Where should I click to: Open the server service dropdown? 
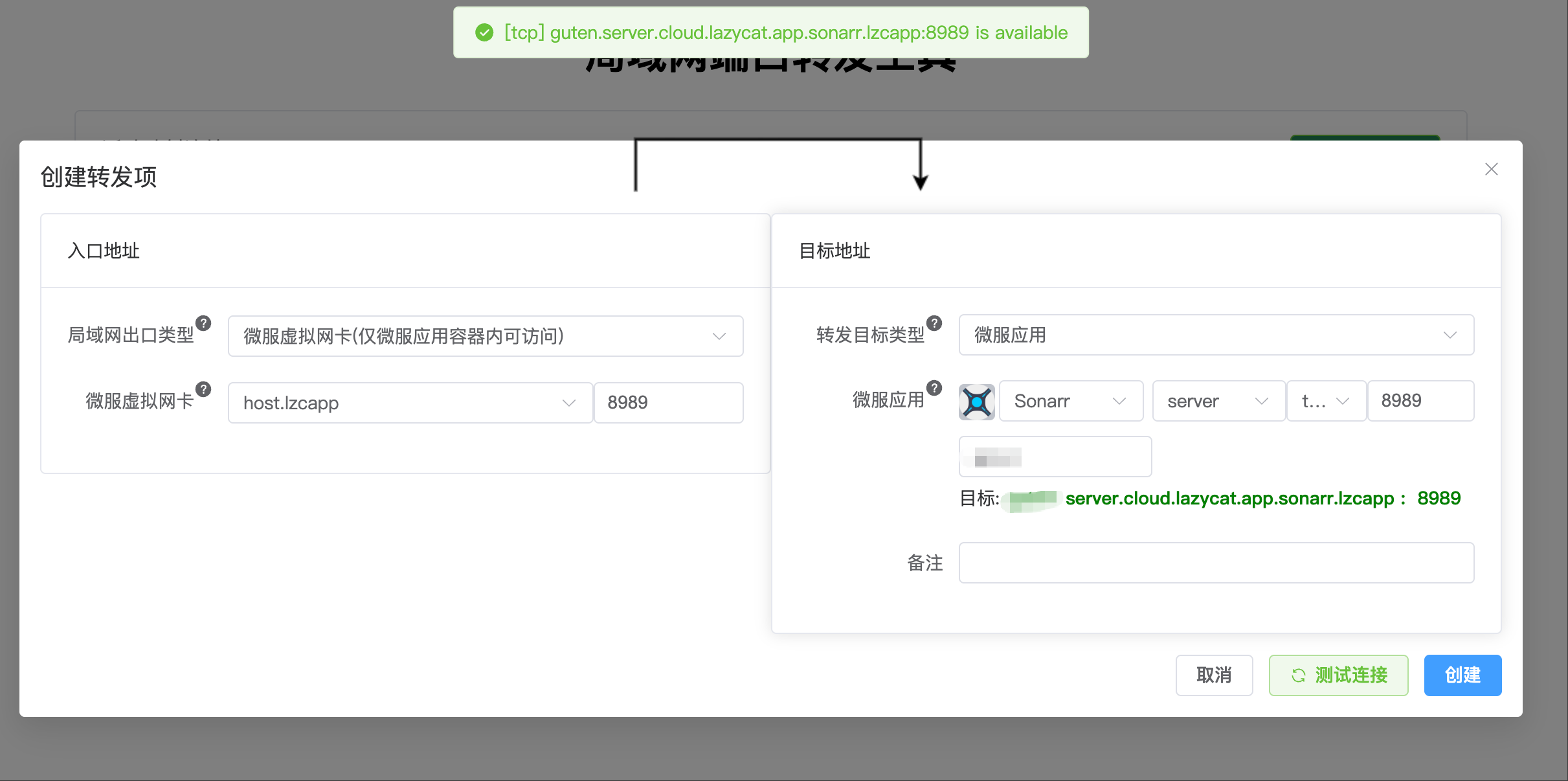pyautogui.click(x=1219, y=401)
